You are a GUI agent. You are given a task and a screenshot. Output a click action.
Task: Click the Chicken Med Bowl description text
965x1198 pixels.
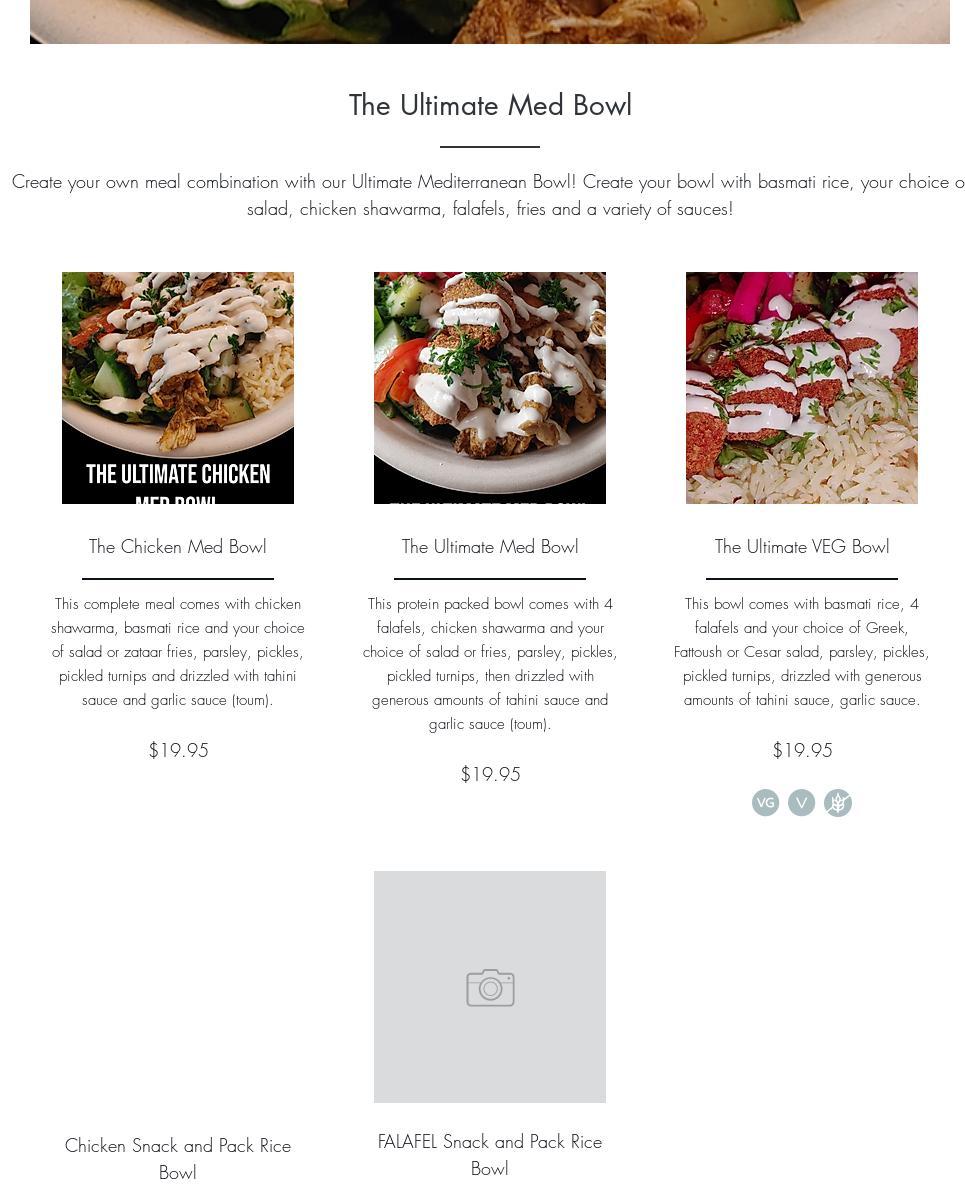pyautogui.click(x=177, y=652)
